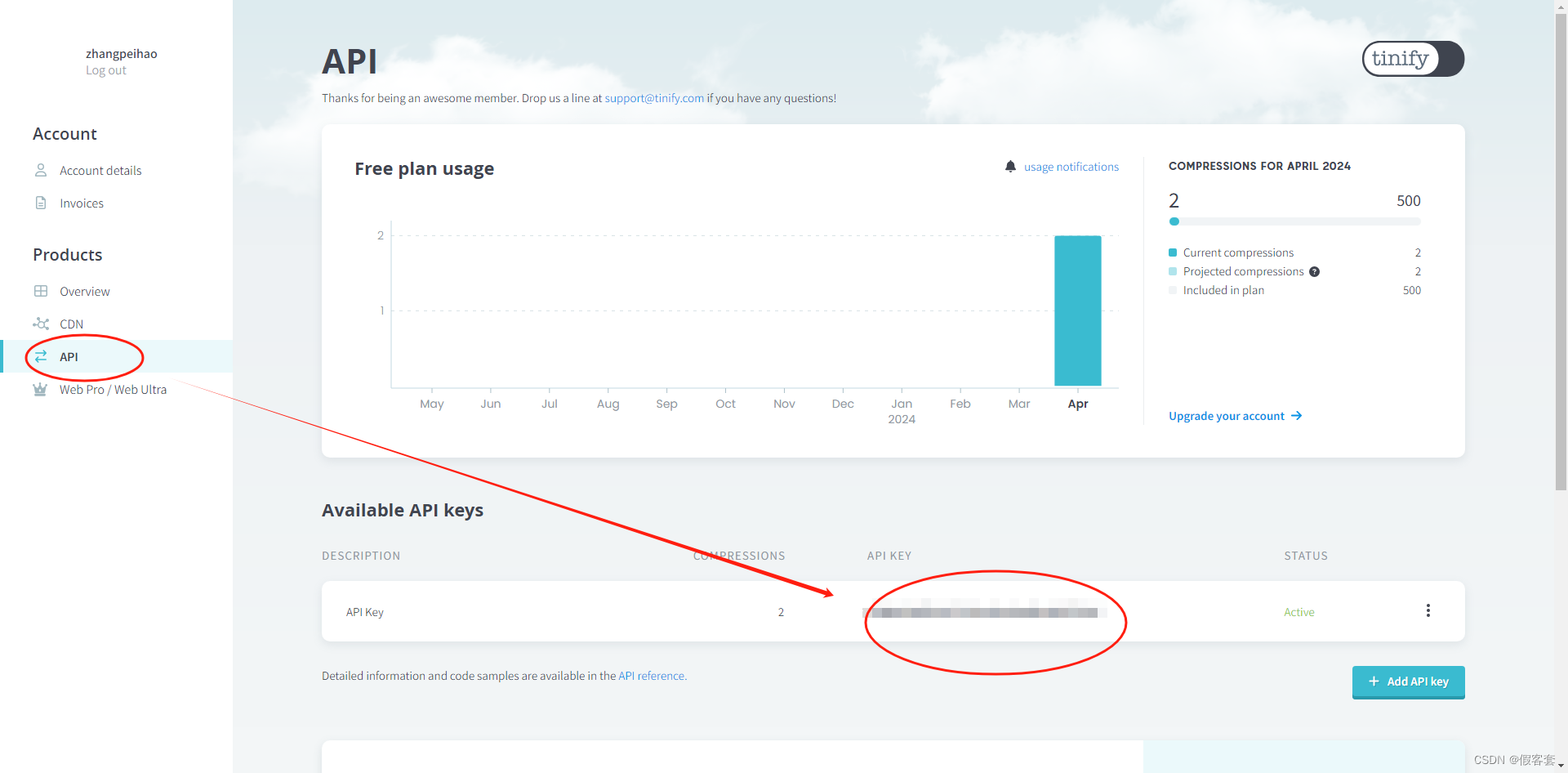
Task: Click the CDN network icon
Action: 41,324
